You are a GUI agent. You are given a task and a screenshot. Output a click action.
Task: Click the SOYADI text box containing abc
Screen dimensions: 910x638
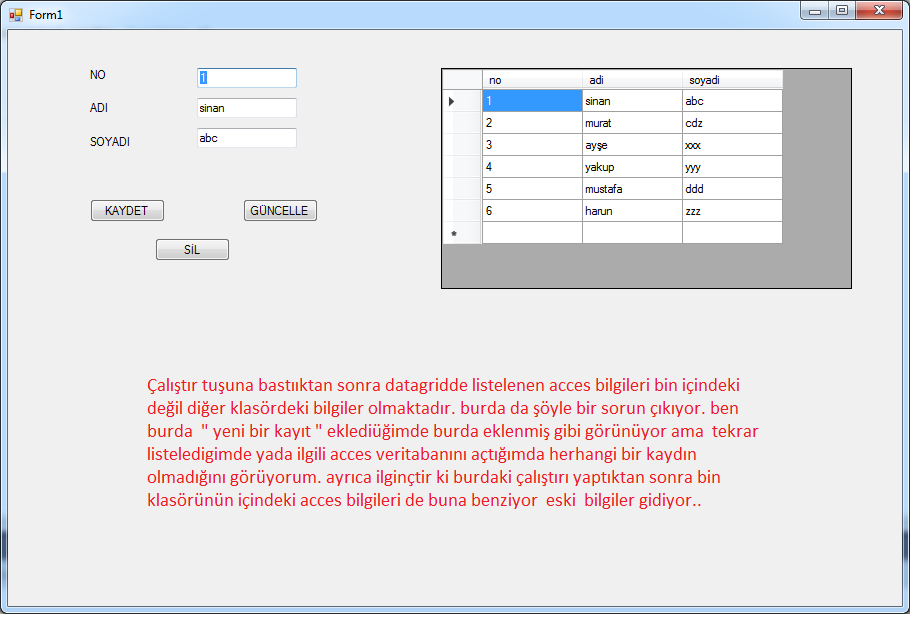[x=246, y=139]
